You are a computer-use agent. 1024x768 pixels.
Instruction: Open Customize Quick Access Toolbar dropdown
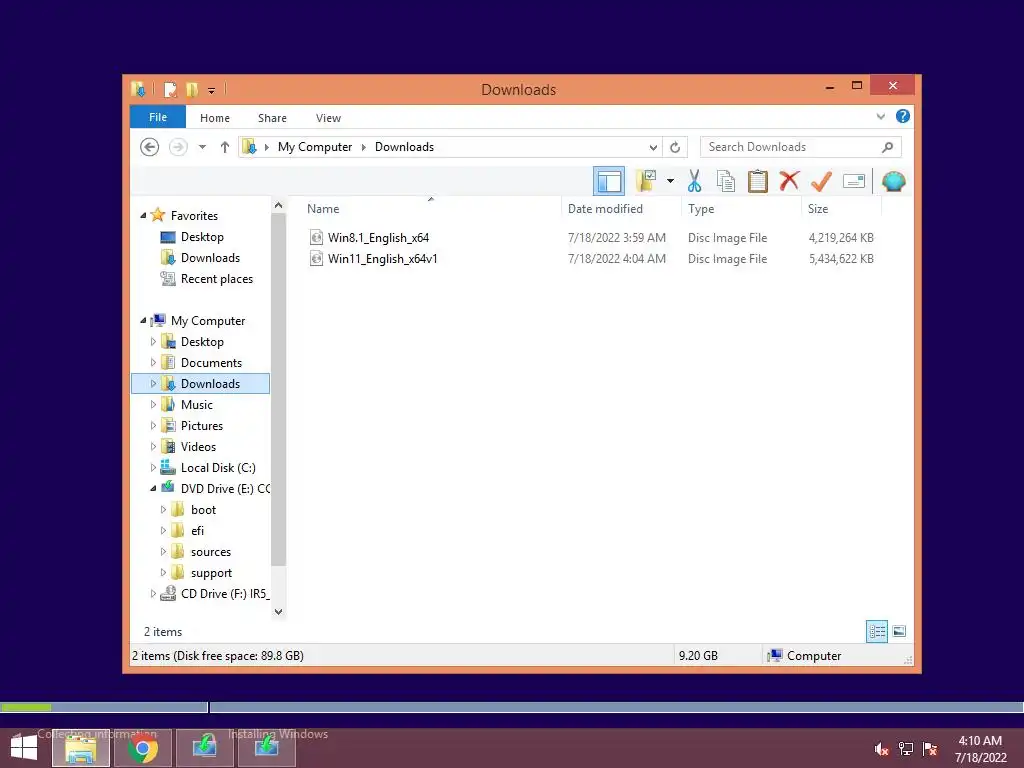point(212,91)
